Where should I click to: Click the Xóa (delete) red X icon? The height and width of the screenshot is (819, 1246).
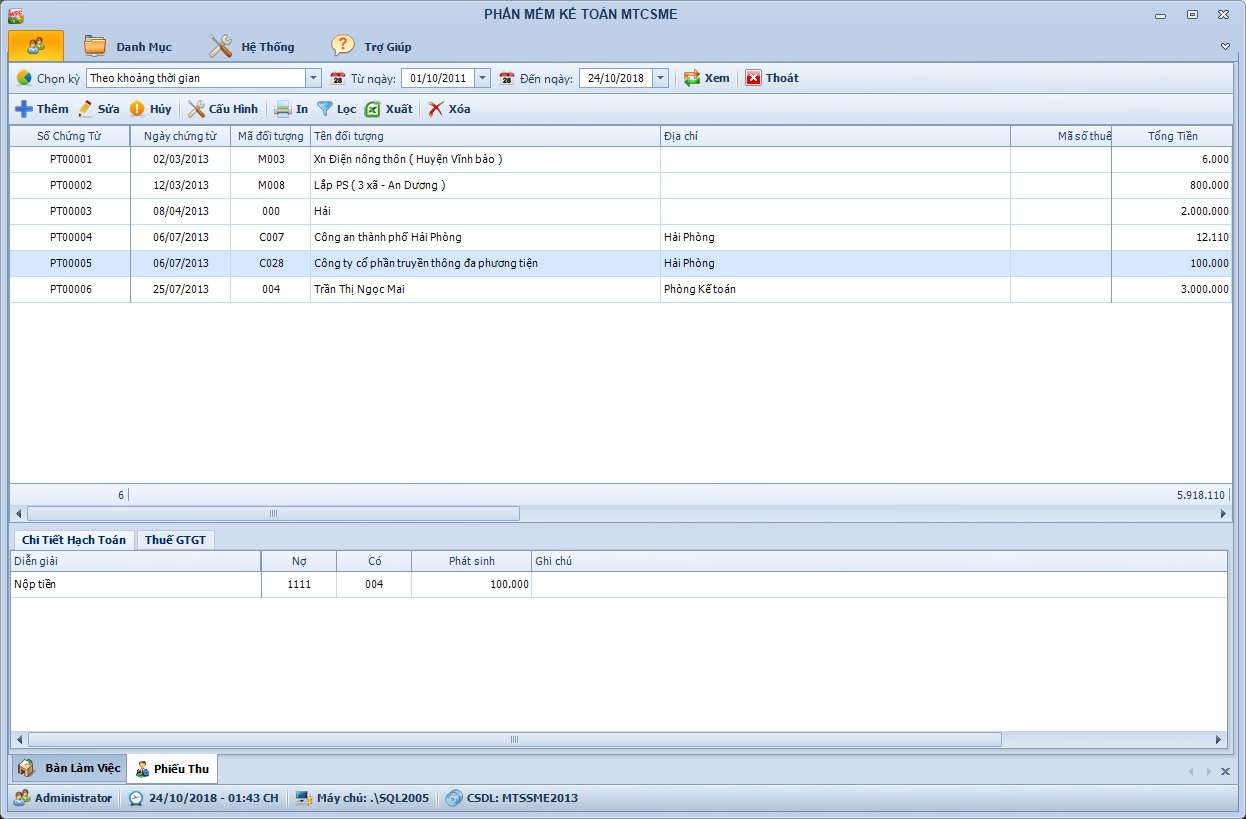(436, 109)
